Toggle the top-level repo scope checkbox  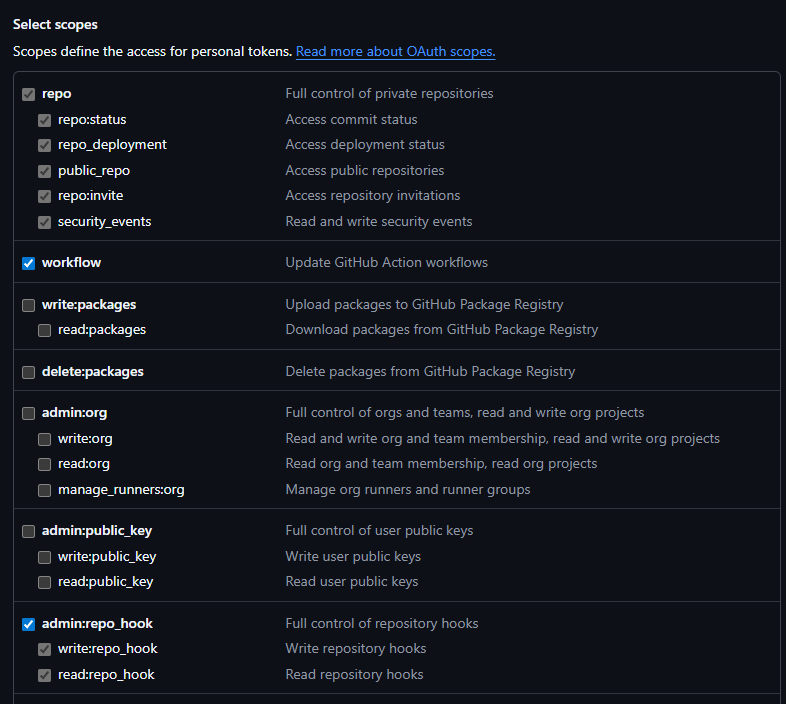point(28,94)
